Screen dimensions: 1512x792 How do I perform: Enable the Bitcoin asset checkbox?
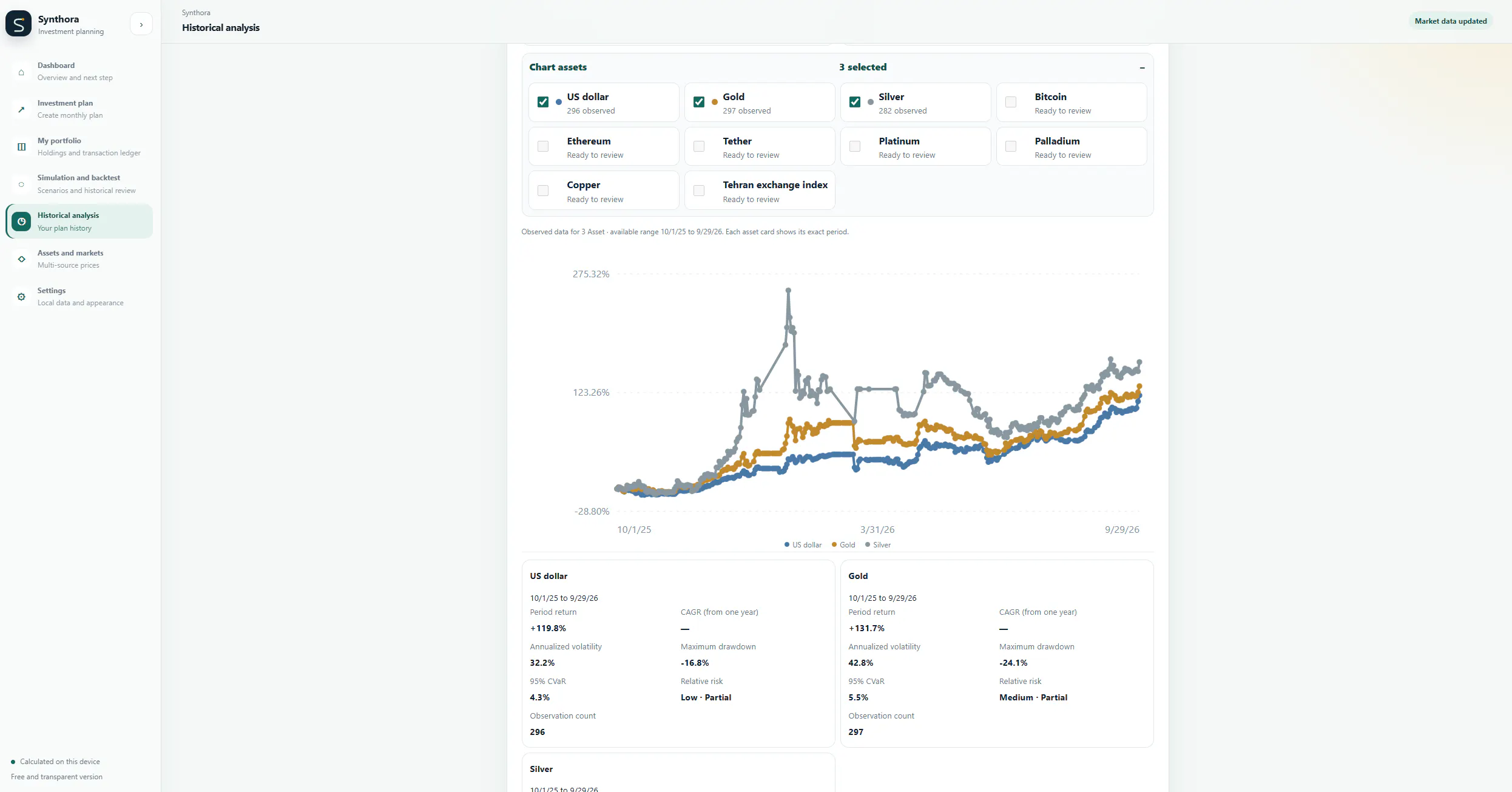(x=1011, y=102)
